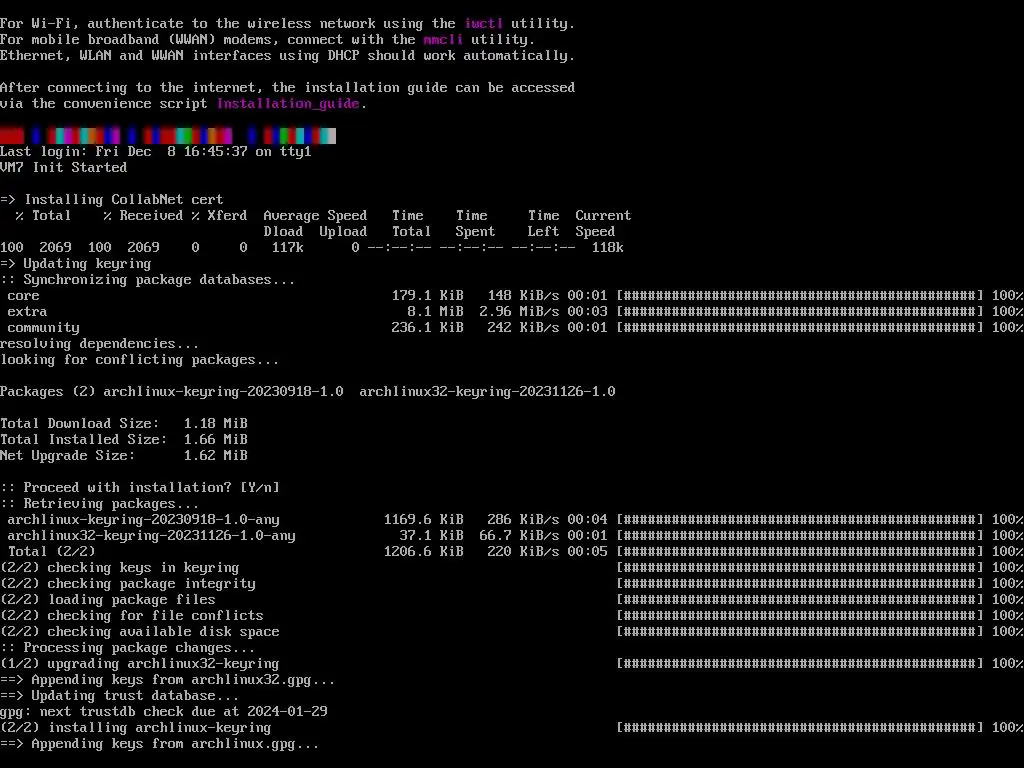1024x768 pixels.
Task: Click the '1206.6 KiB' total size value
Action: (x=423, y=552)
